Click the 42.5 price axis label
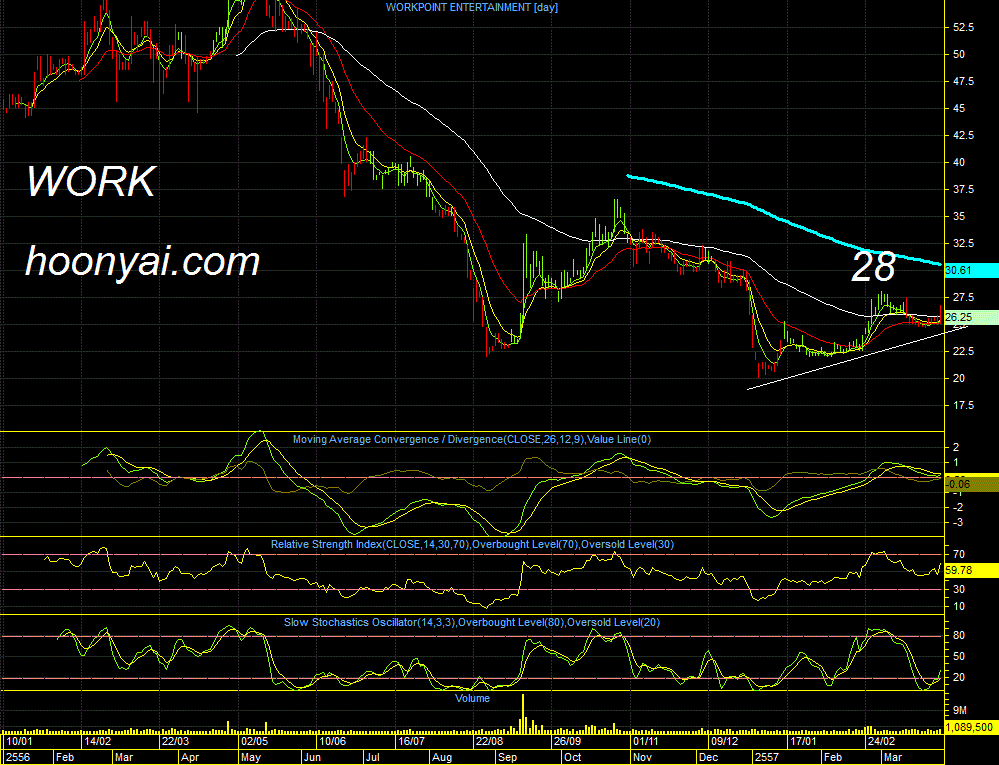The image size is (999, 765). (x=963, y=136)
